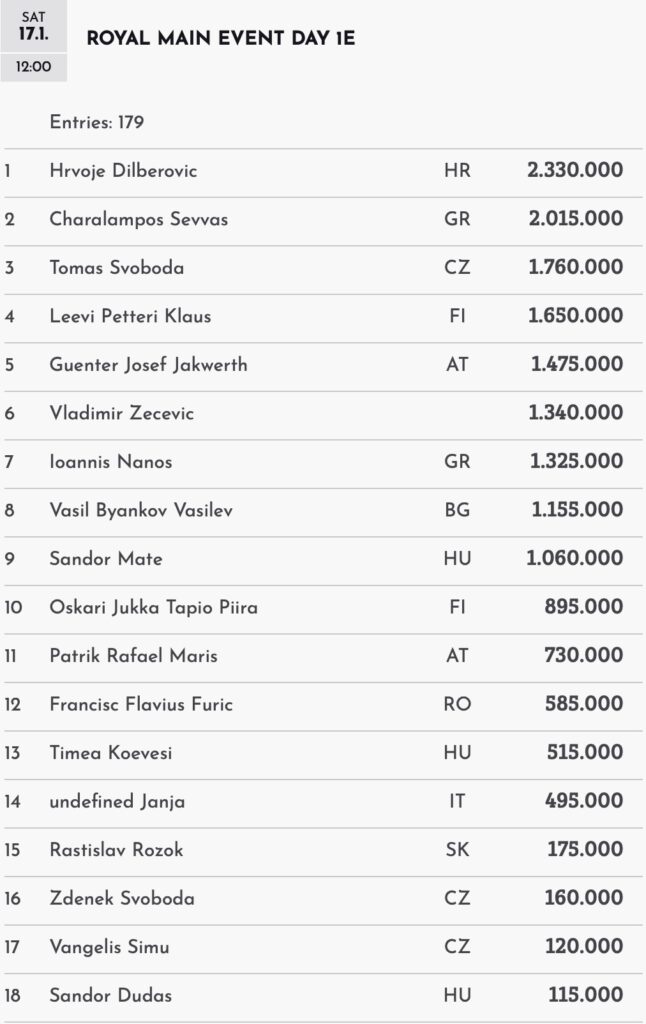Select the SAT 17.1. date badge
This screenshot has height=1024, width=646.
pyautogui.click(x=33, y=25)
